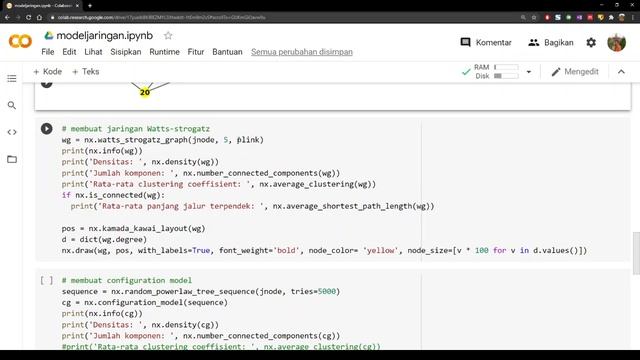The image size is (640, 360).
Task: Click the line 'd = dict(wg.degree)'
Action: pos(104,239)
